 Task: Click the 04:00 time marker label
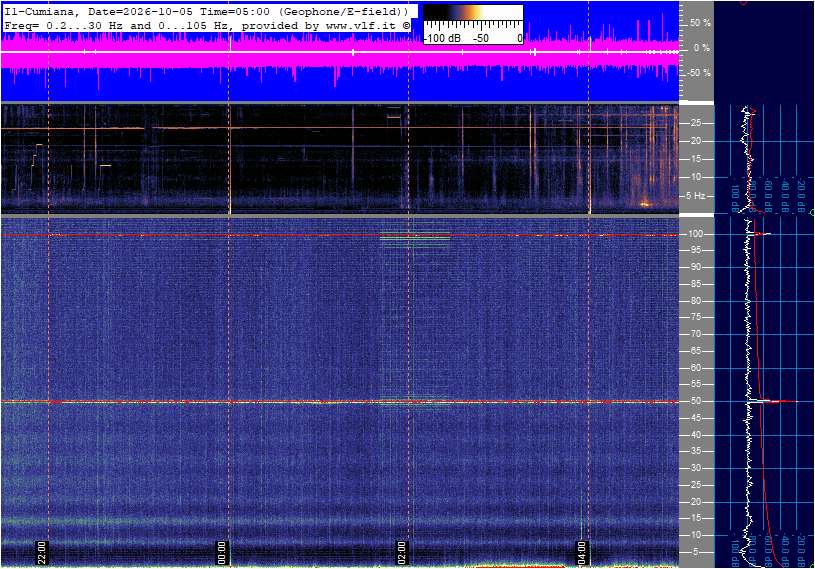[x=582, y=552]
